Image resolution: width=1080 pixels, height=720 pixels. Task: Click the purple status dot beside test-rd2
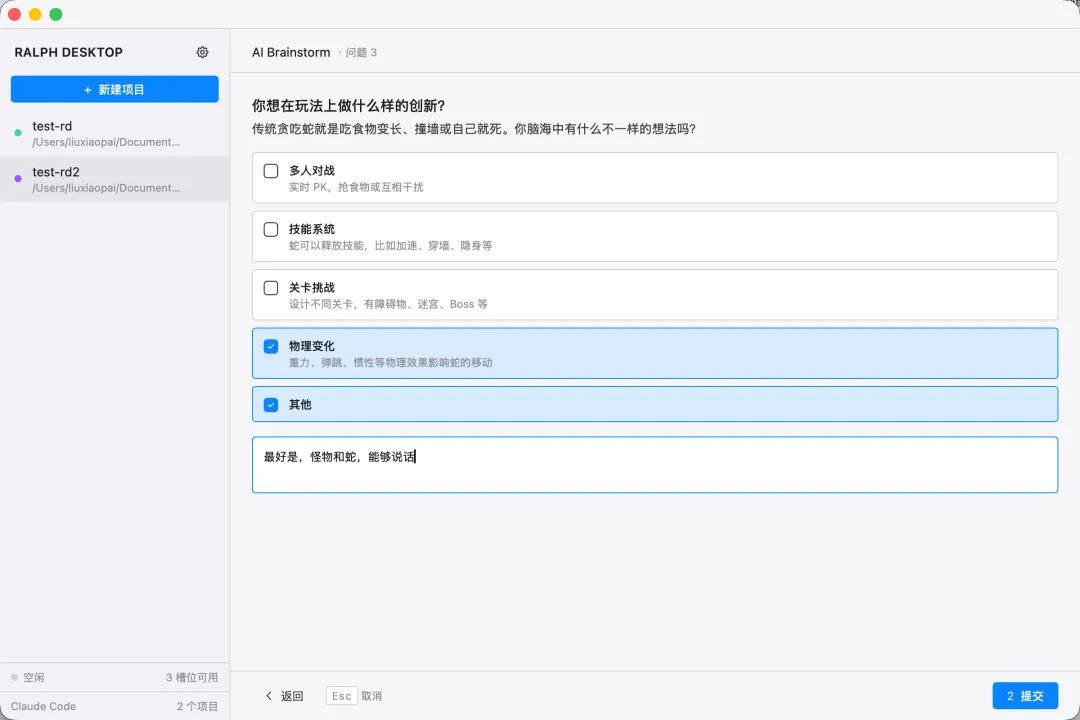[18, 179]
